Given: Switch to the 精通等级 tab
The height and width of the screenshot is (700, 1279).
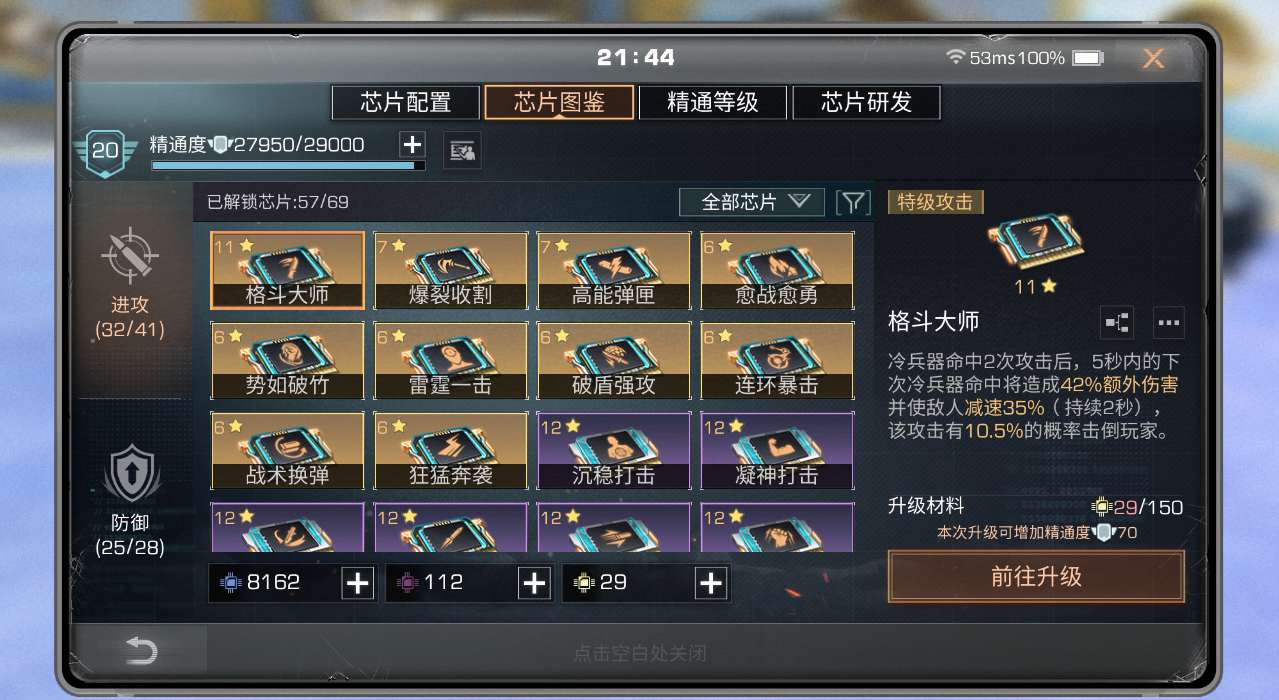Looking at the screenshot, I should pos(713,102).
